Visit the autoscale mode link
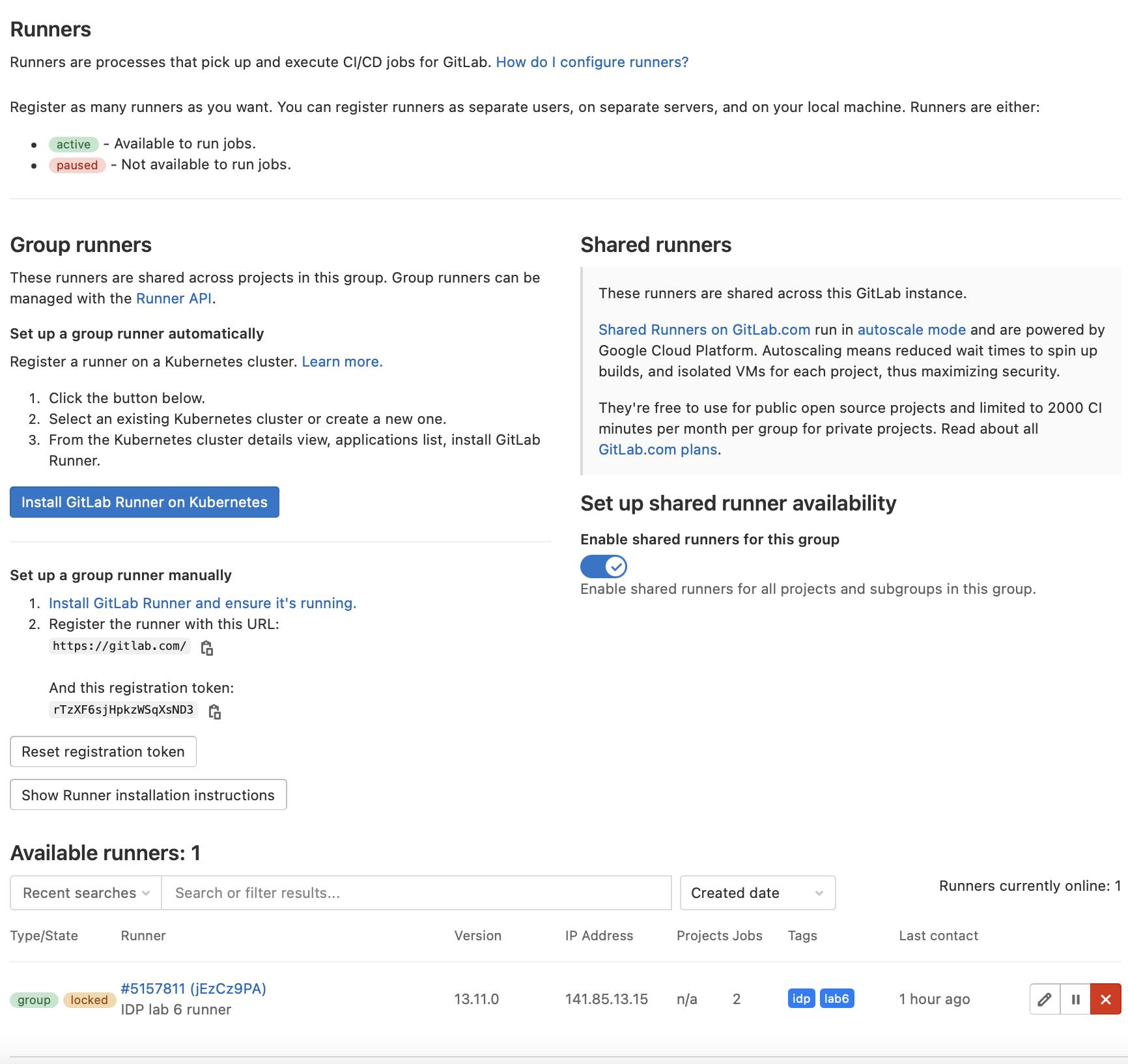 point(911,329)
